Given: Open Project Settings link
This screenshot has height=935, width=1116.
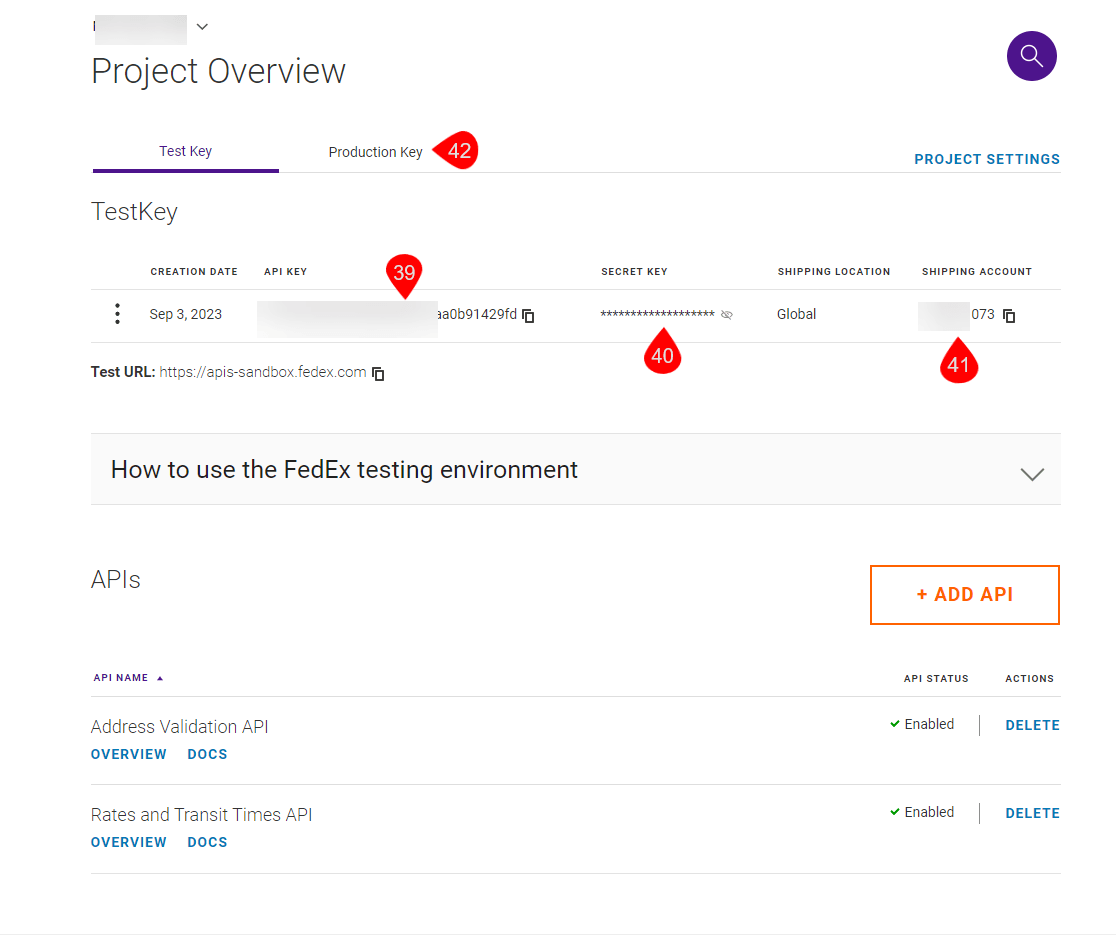Looking at the screenshot, I should pyautogui.click(x=986, y=159).
